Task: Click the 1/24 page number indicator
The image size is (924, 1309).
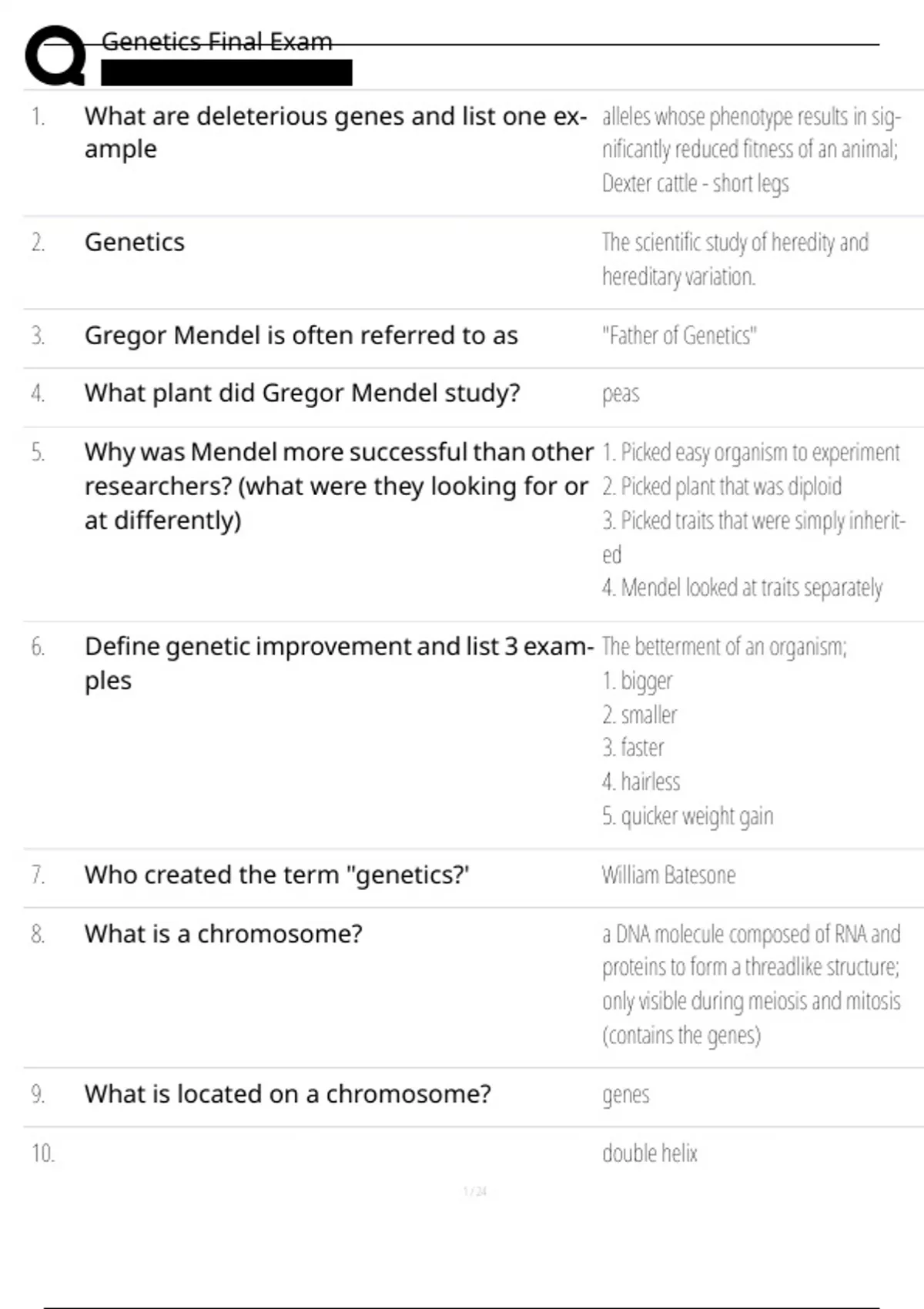Action: pos(475,1192)
